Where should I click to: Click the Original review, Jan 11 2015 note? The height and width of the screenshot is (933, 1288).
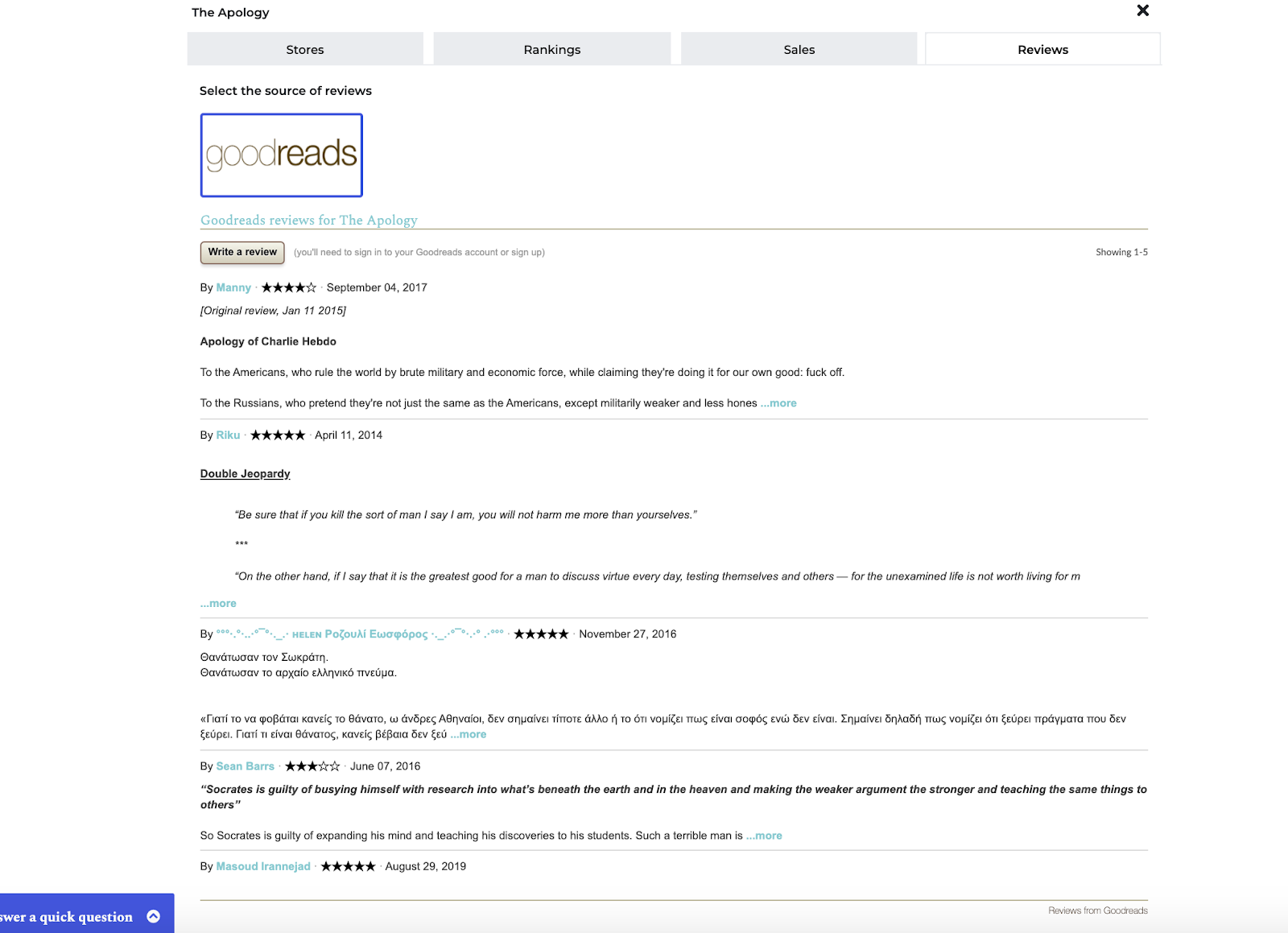tap(273, 311)
